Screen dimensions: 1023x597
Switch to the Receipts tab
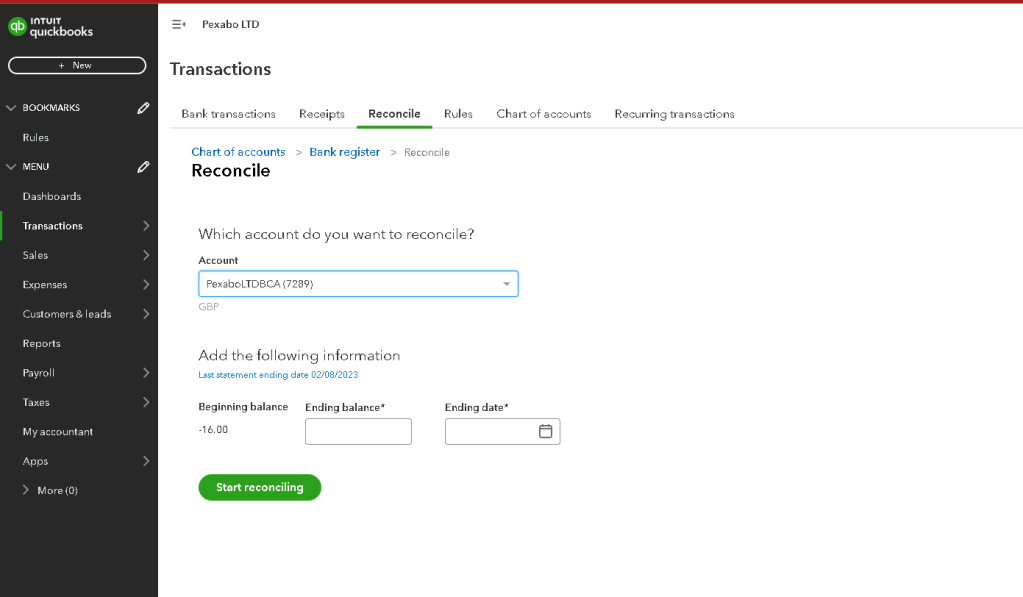pyautogui.click(x=322, y=114)
